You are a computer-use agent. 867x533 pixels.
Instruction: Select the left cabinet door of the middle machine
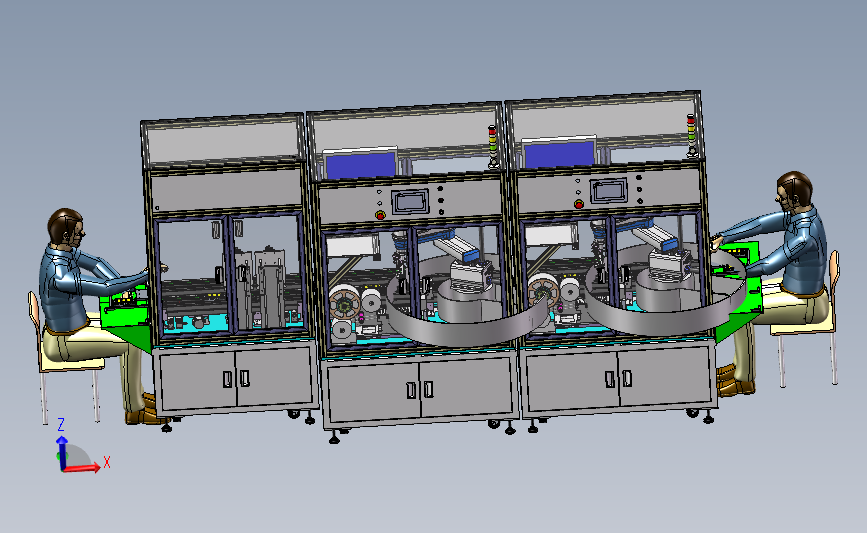[374, 393]
